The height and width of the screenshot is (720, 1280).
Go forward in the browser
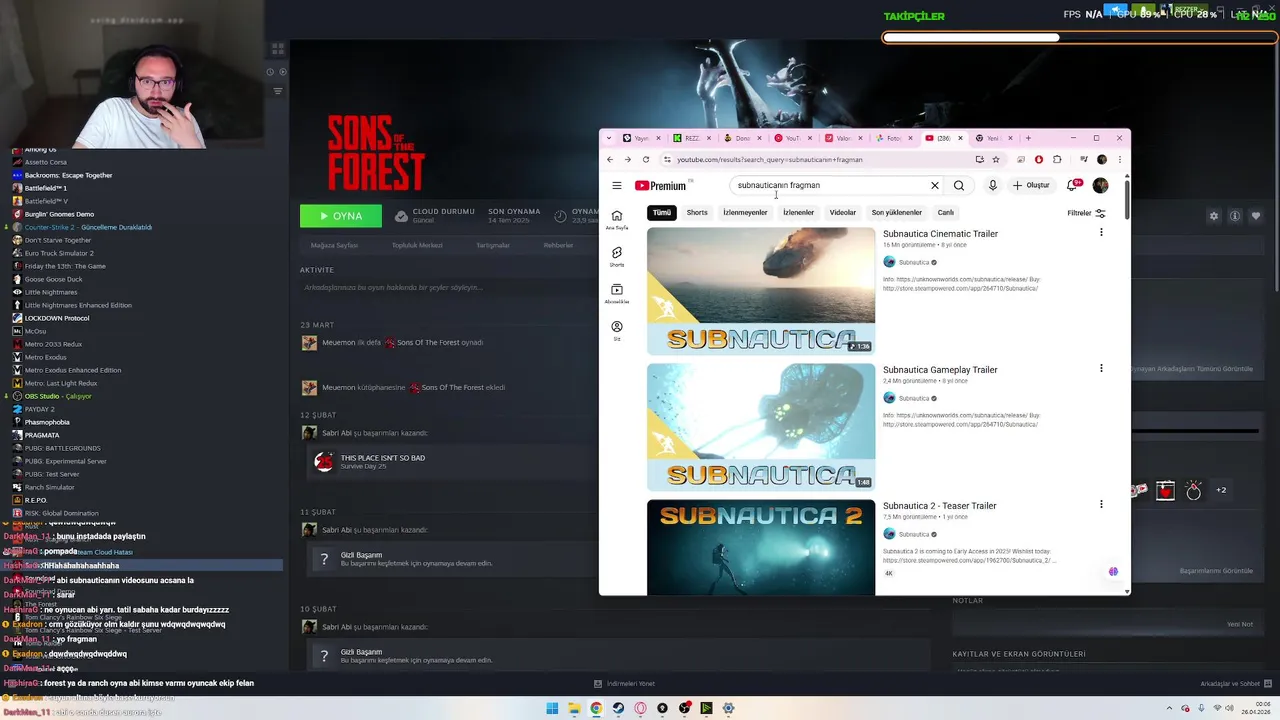click(628, 159)
